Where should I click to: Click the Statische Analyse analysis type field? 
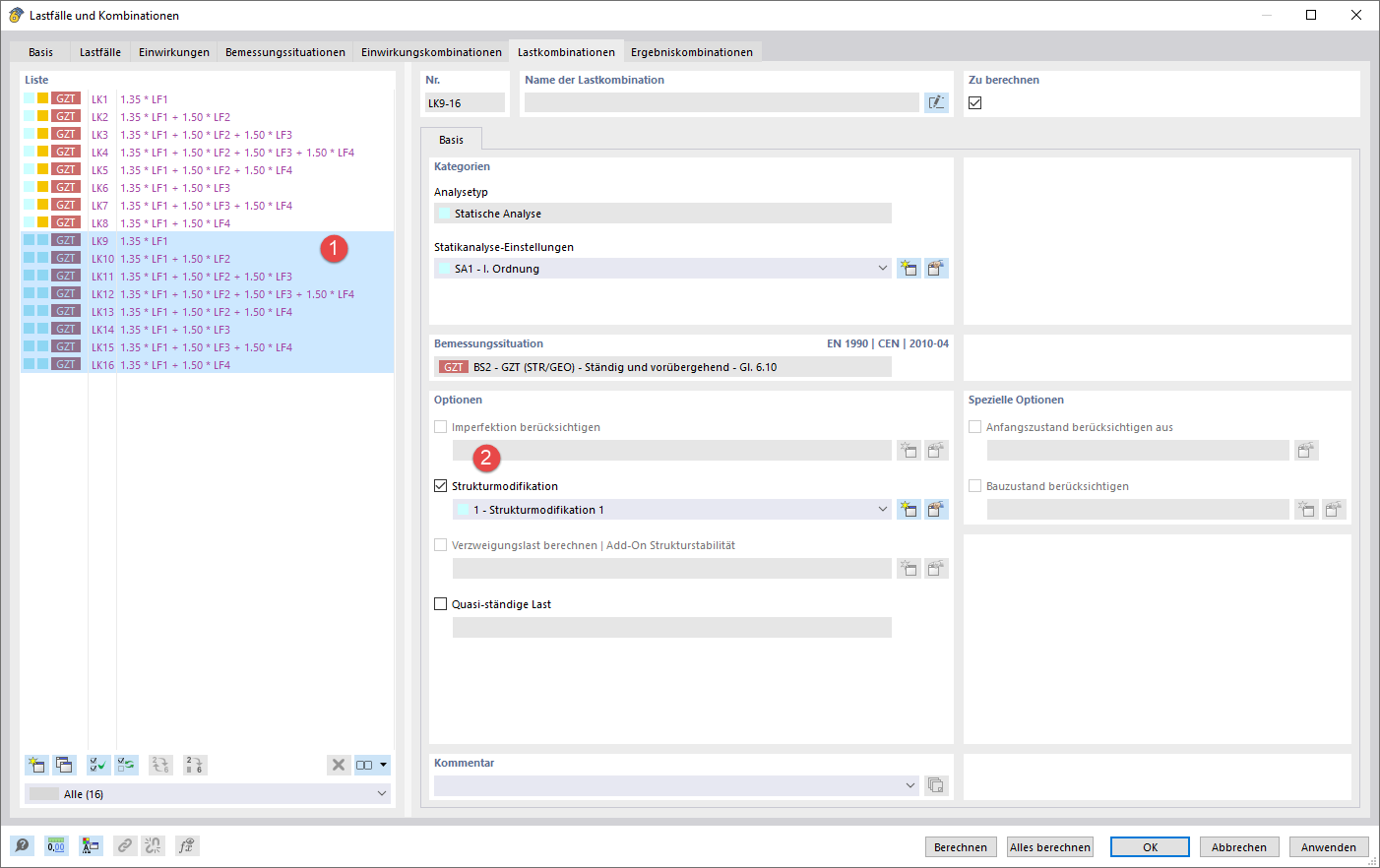(662, 213)
